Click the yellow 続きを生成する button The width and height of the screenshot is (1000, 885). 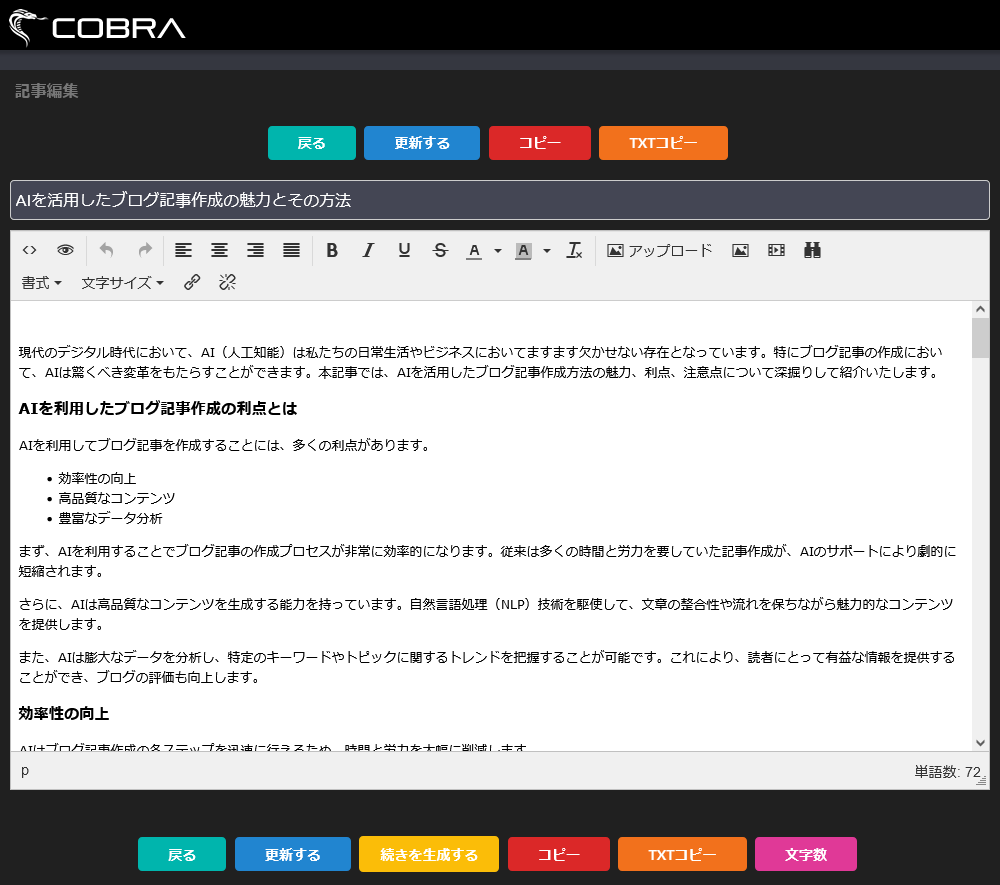pos(428,855)
